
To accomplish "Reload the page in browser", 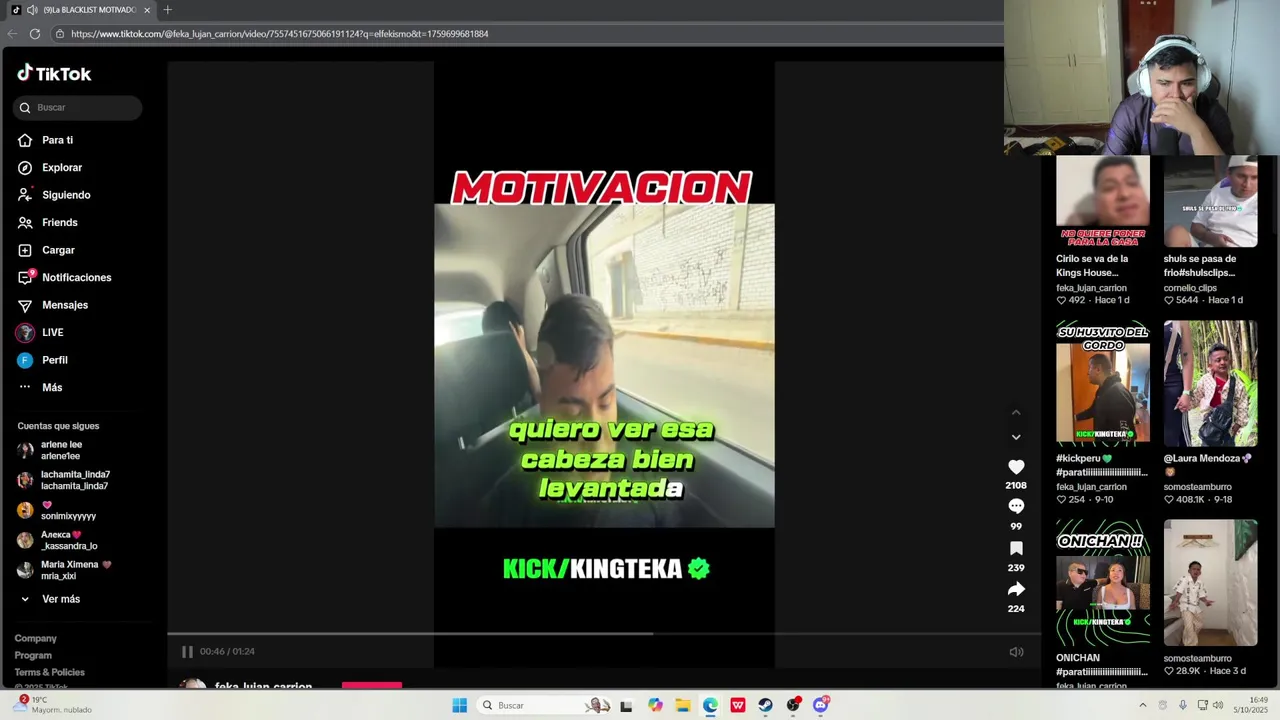I will point(35,34).
